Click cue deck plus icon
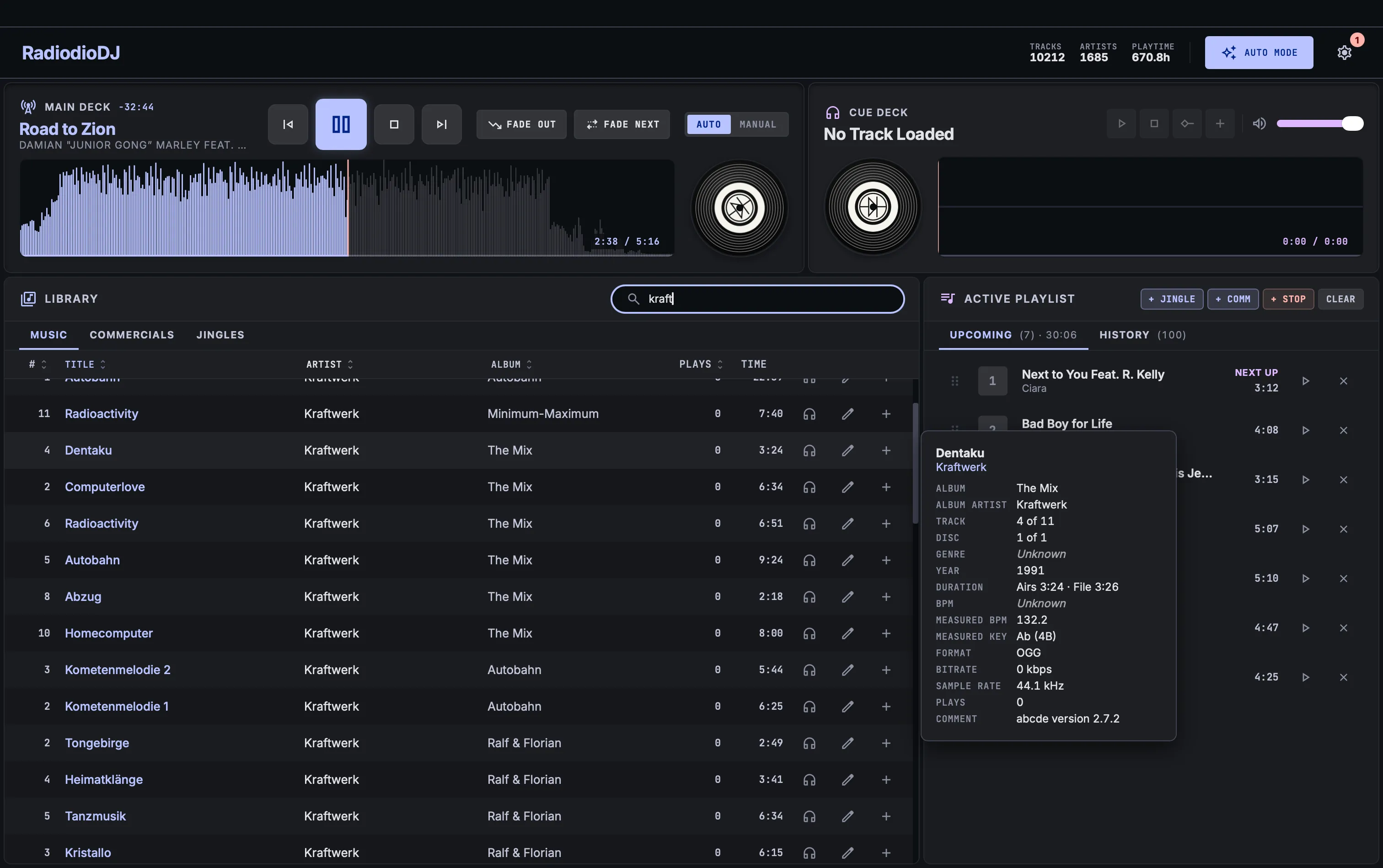Screen dimensions: 1383x868 [x=1220, y=123]
